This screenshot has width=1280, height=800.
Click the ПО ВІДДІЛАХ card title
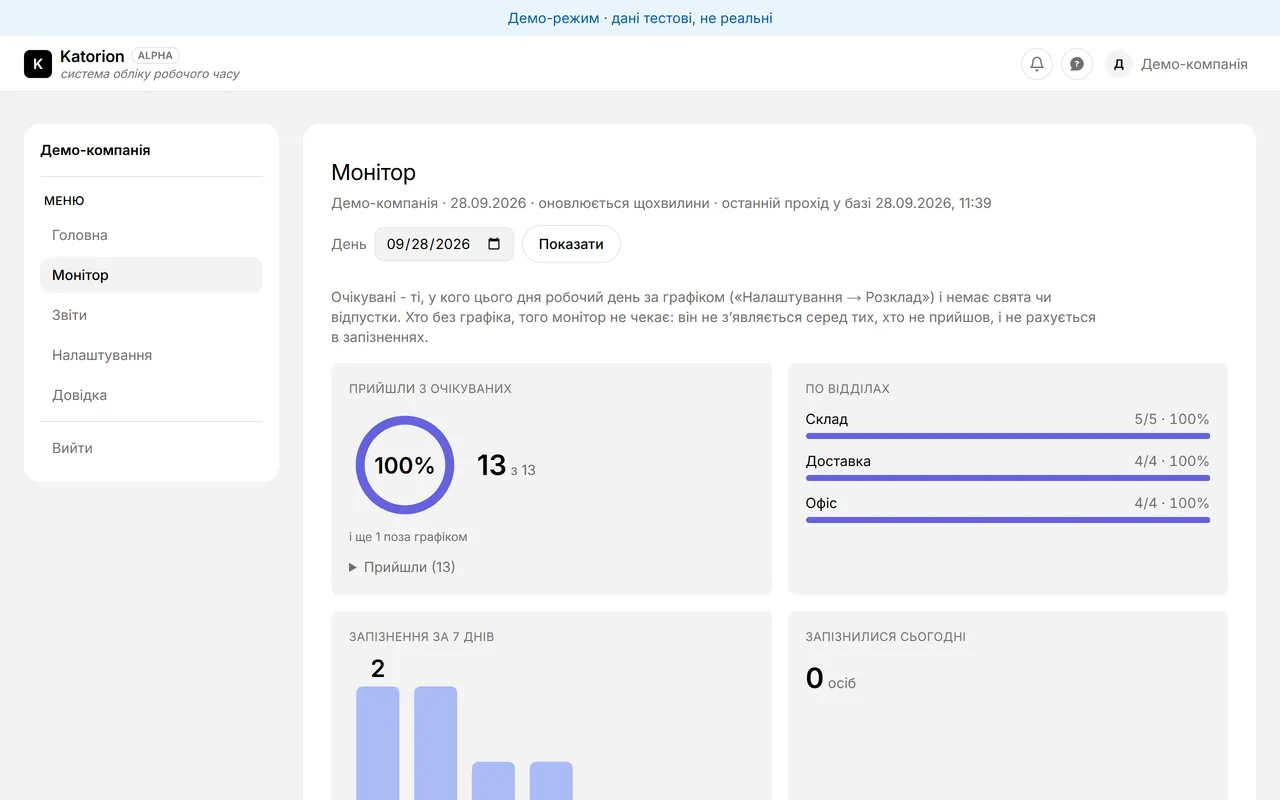(848, 389)
